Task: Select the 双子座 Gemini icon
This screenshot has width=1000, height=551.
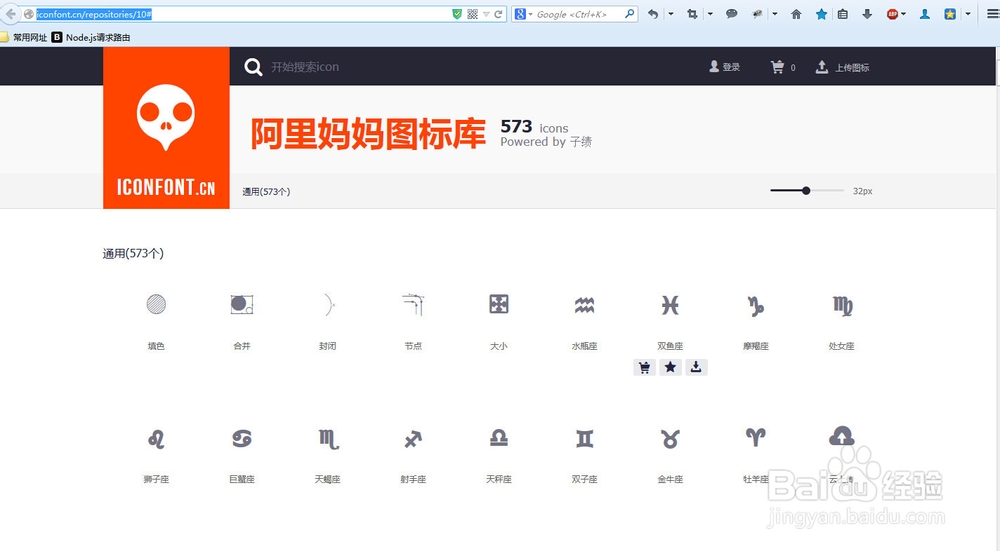Action: 584,439
